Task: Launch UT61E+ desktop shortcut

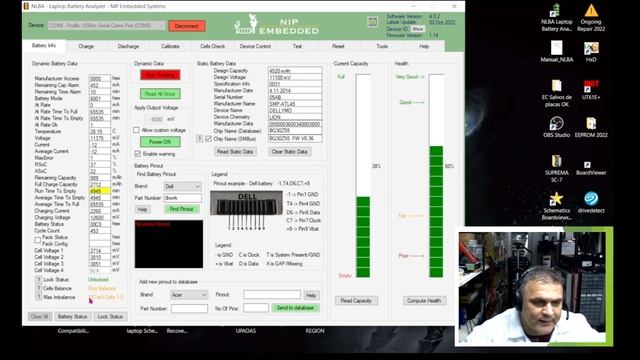Action: click(x=591, y=89)
